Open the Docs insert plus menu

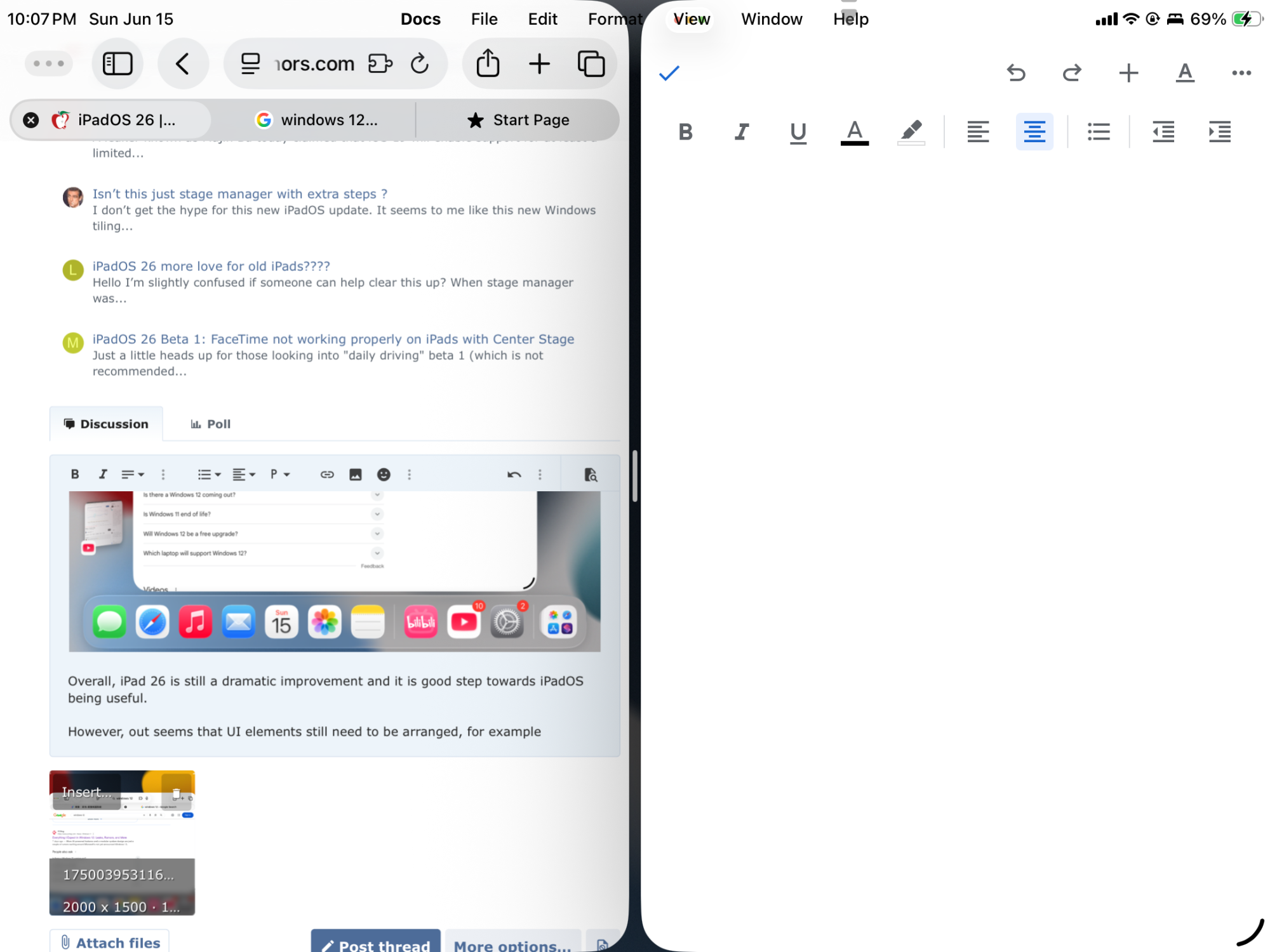pos(1128,73)
